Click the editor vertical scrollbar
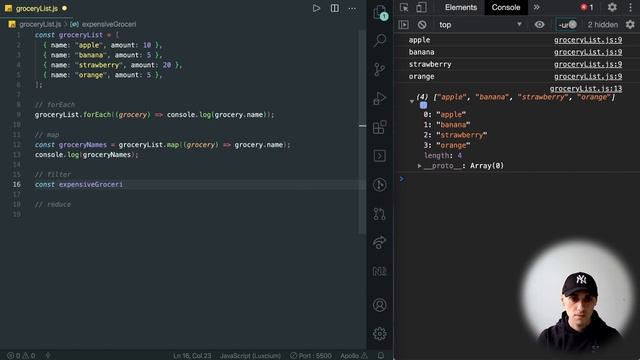Image resolution: width=640 pixels, height=360 pixels. click(362, 131)
